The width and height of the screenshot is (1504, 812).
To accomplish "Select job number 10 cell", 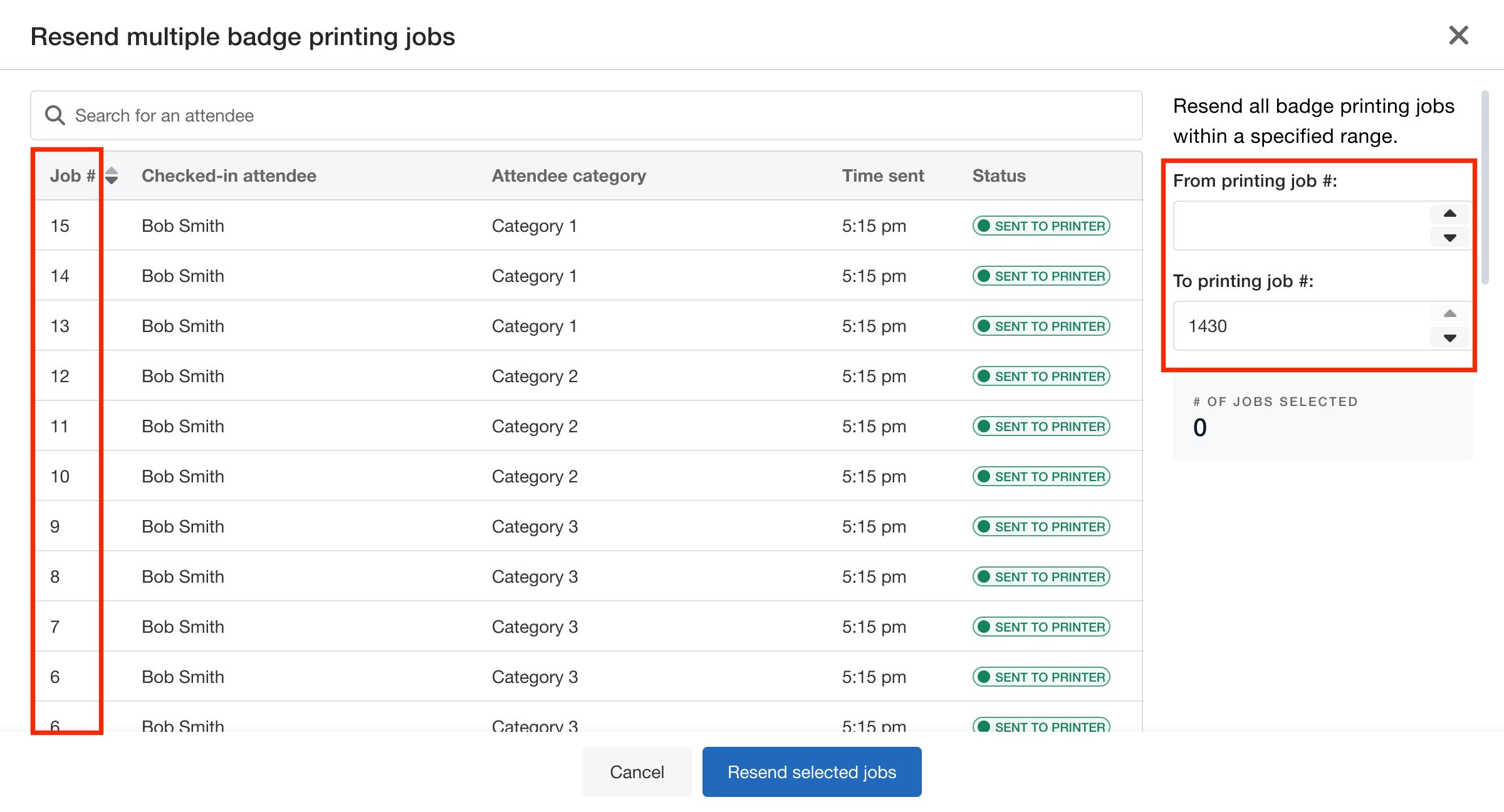I will point(60,476).
